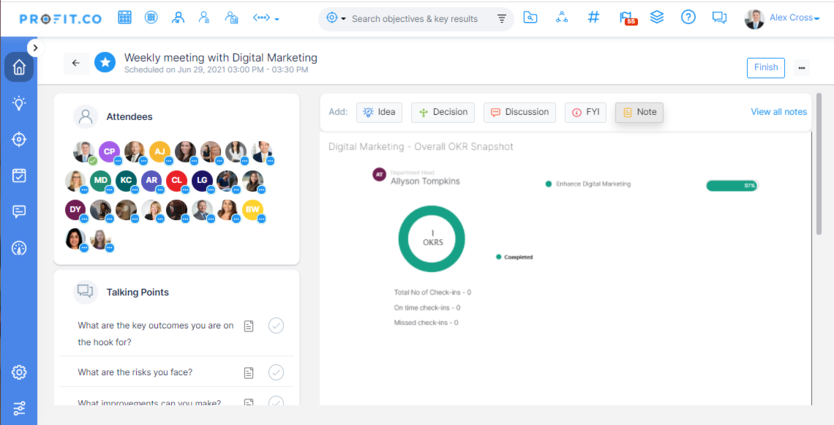This screenshot has height=425, width=834.
Task: Select the LG attendee avatar
Action: click(202, 181)
